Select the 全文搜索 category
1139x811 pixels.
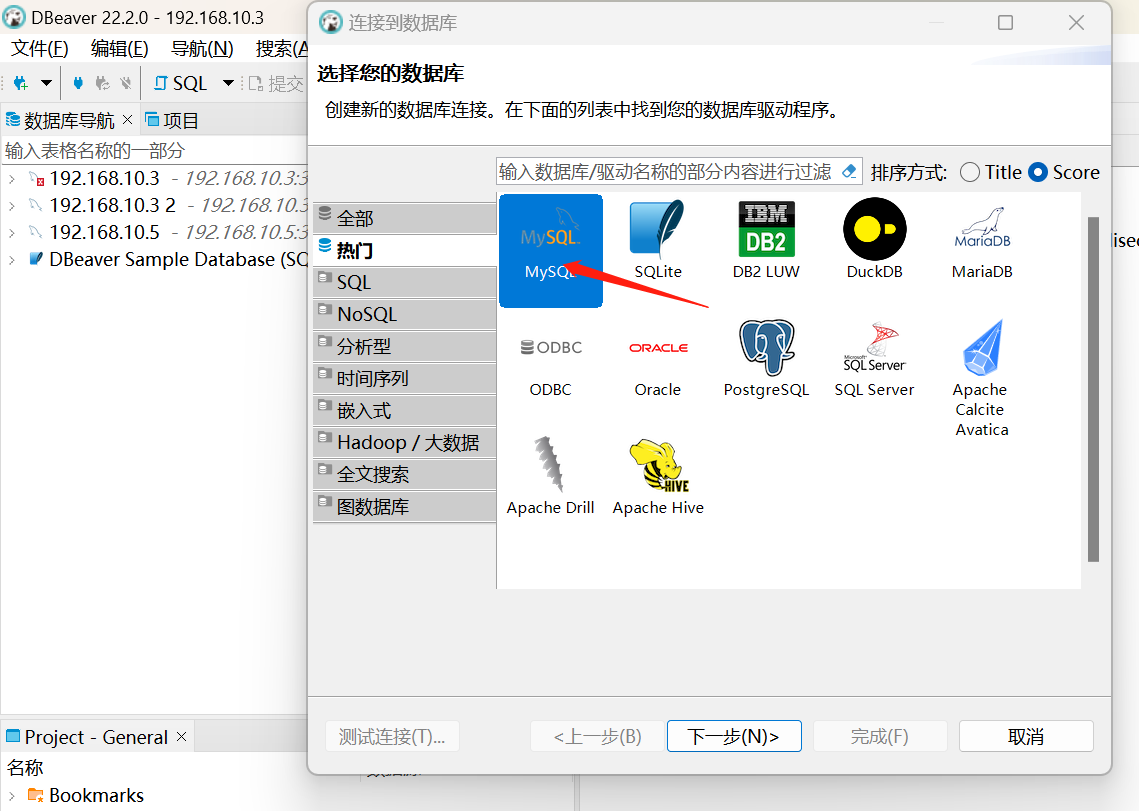[x=405, y=474]
